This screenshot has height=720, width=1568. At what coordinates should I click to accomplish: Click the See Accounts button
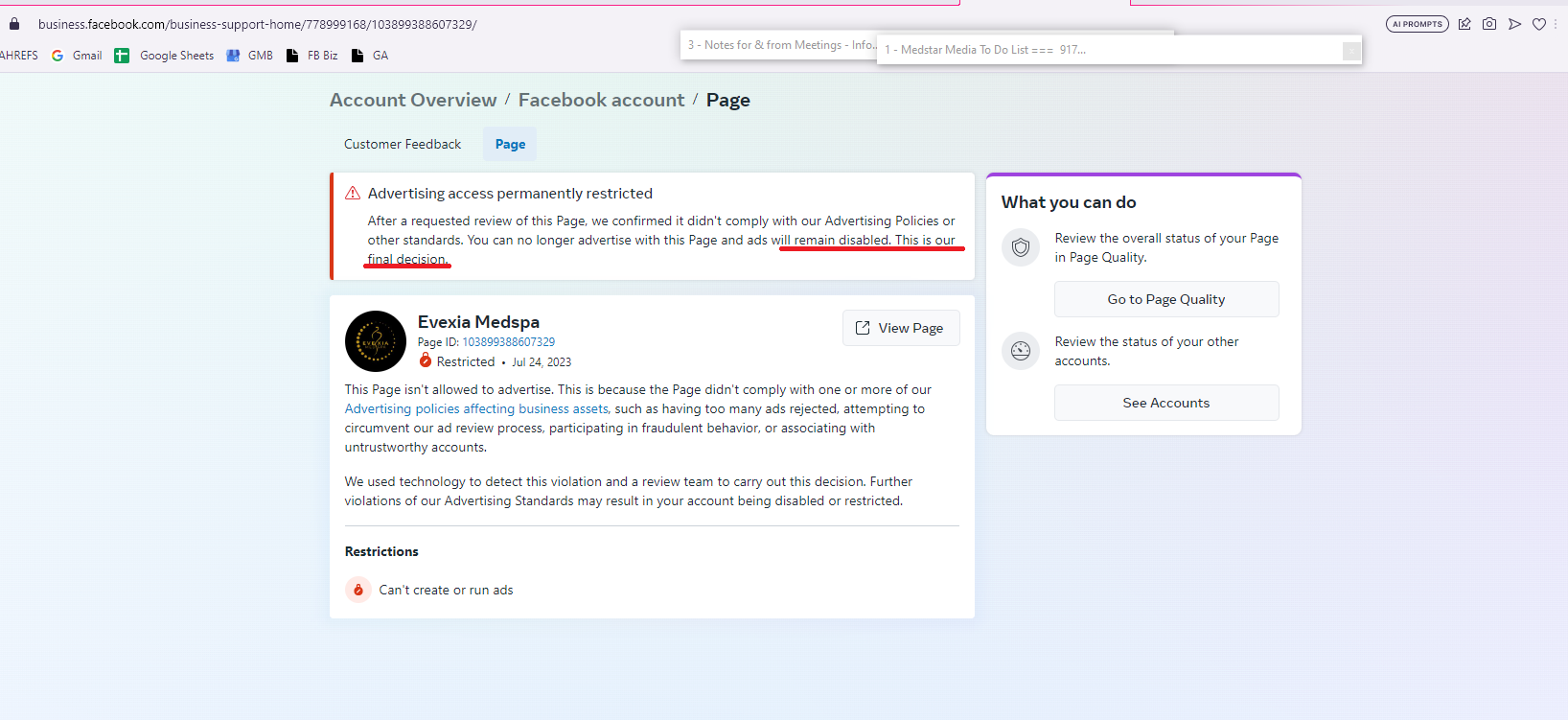1166,403
